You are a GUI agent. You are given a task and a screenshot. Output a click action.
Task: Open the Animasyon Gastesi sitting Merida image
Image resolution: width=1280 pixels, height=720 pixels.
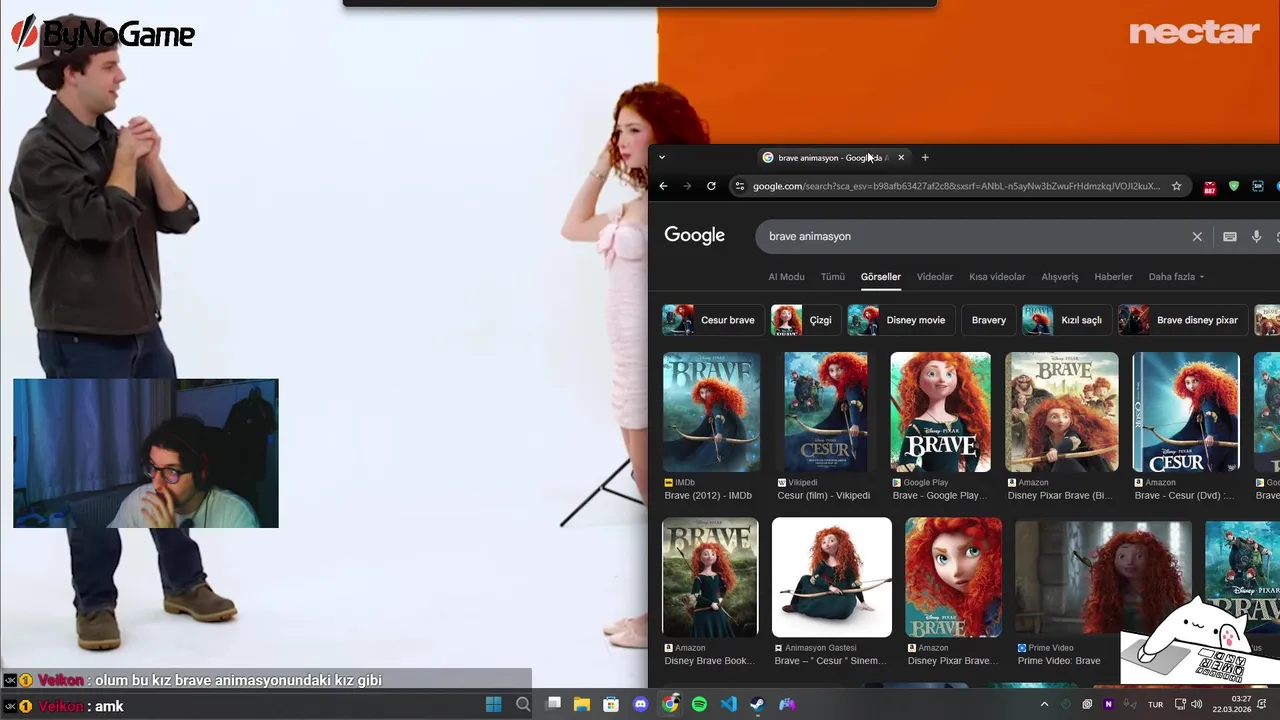832,577
